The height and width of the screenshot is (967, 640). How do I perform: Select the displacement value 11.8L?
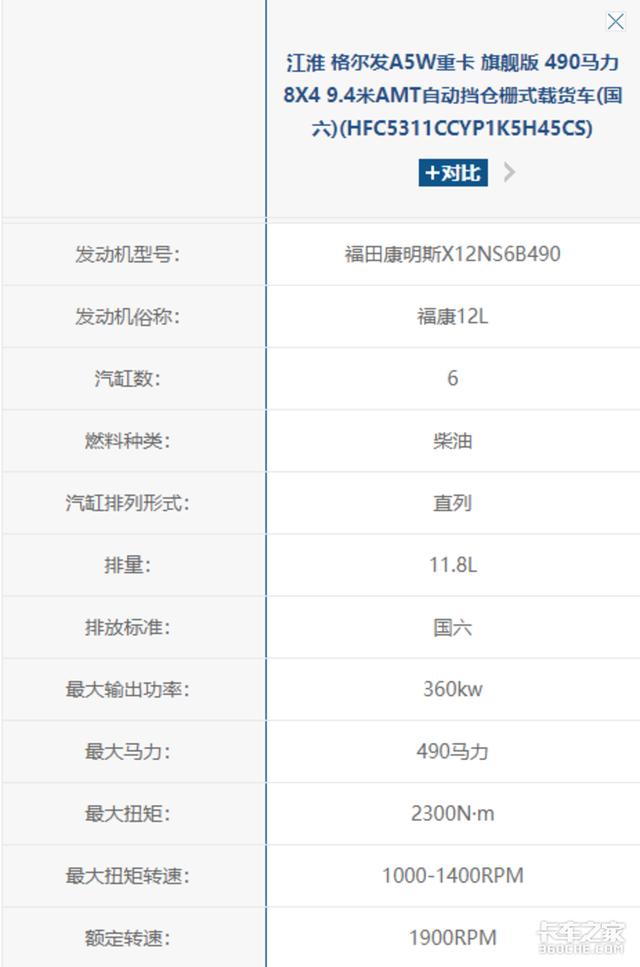click(453, 565)
